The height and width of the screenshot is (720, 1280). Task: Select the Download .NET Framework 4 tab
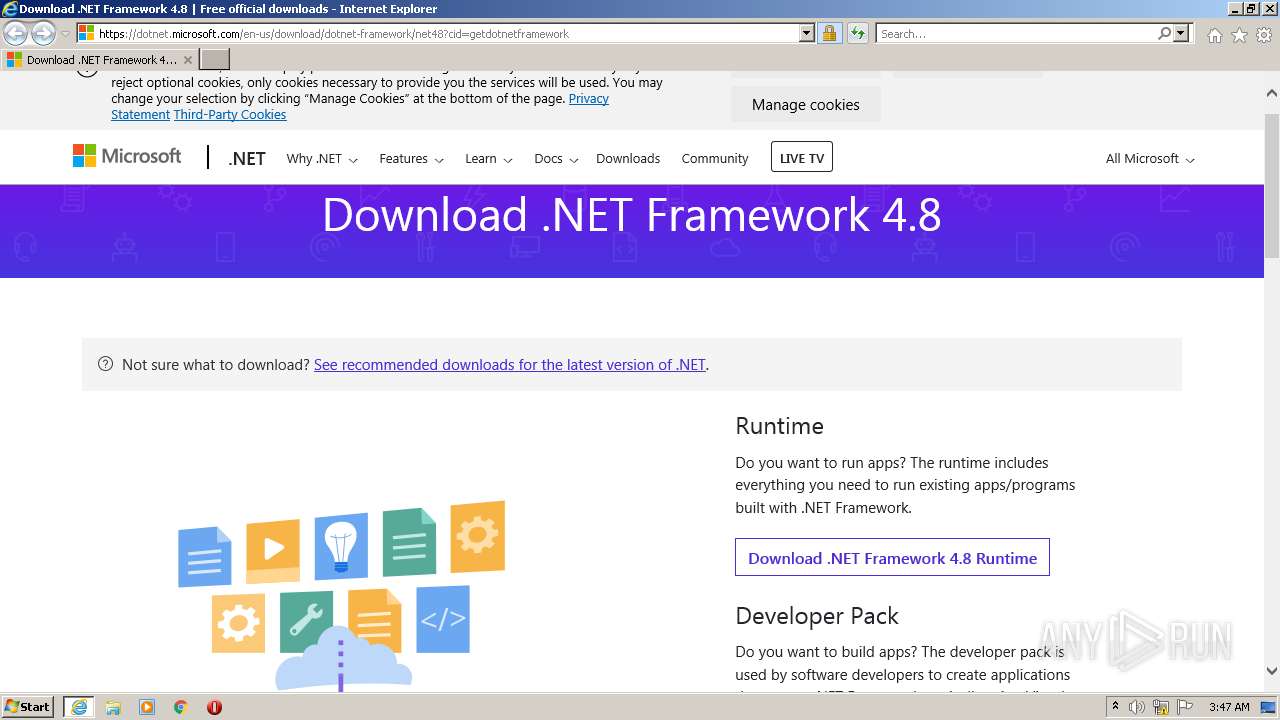point(100,59)
